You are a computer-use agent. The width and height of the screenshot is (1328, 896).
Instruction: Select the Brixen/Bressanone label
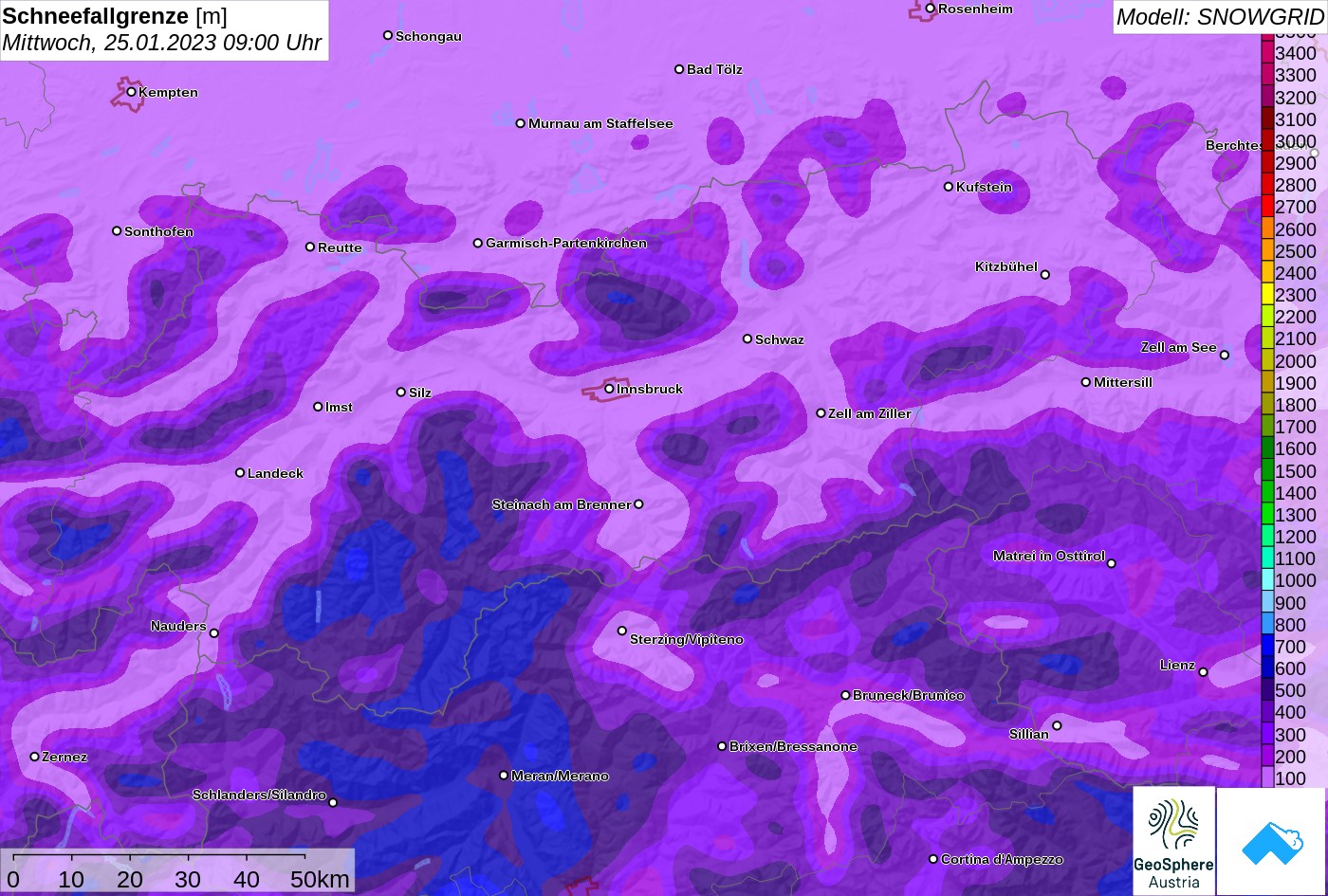[793, 746]
